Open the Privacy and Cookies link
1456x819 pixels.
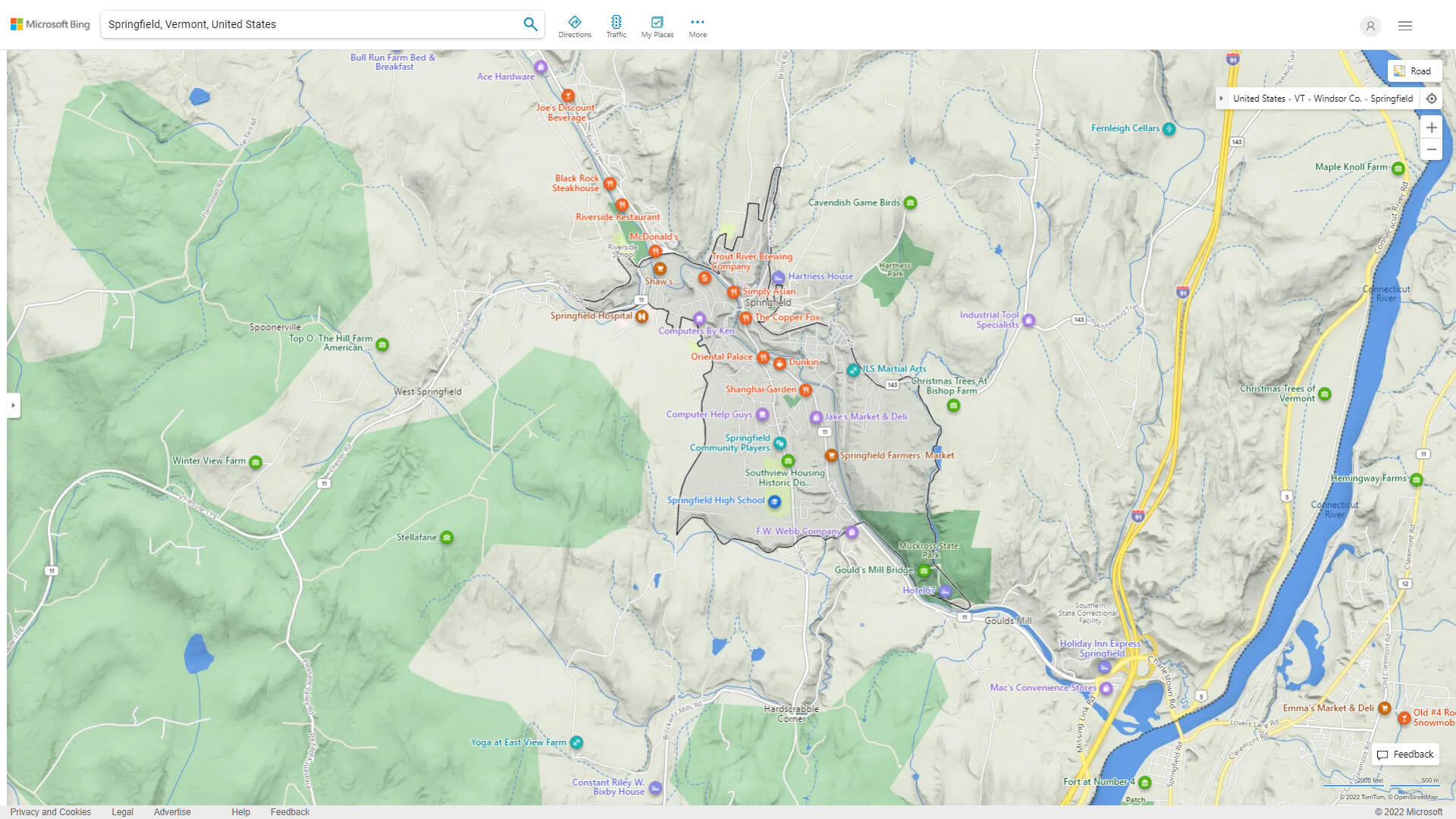click(51, 811)
